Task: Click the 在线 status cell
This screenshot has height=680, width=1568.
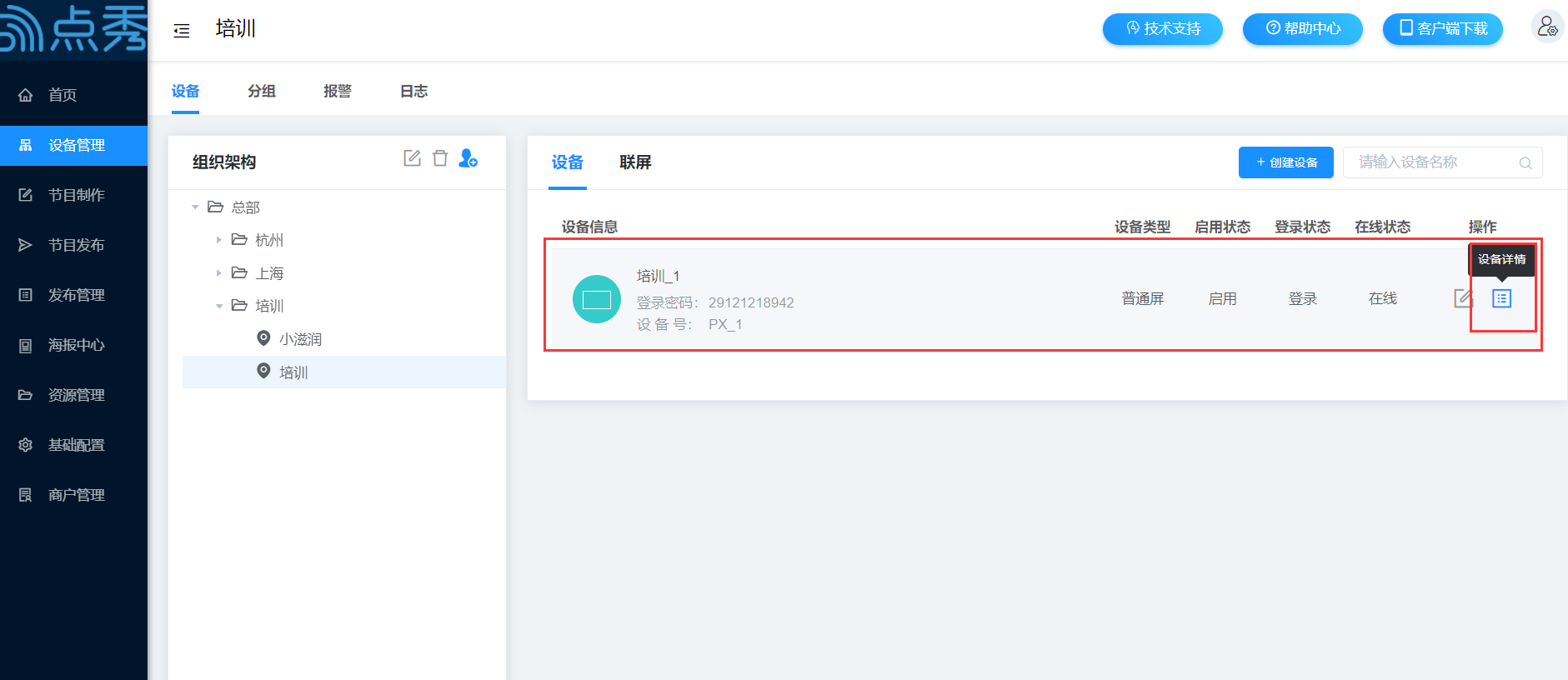Action: [1383, 298]
